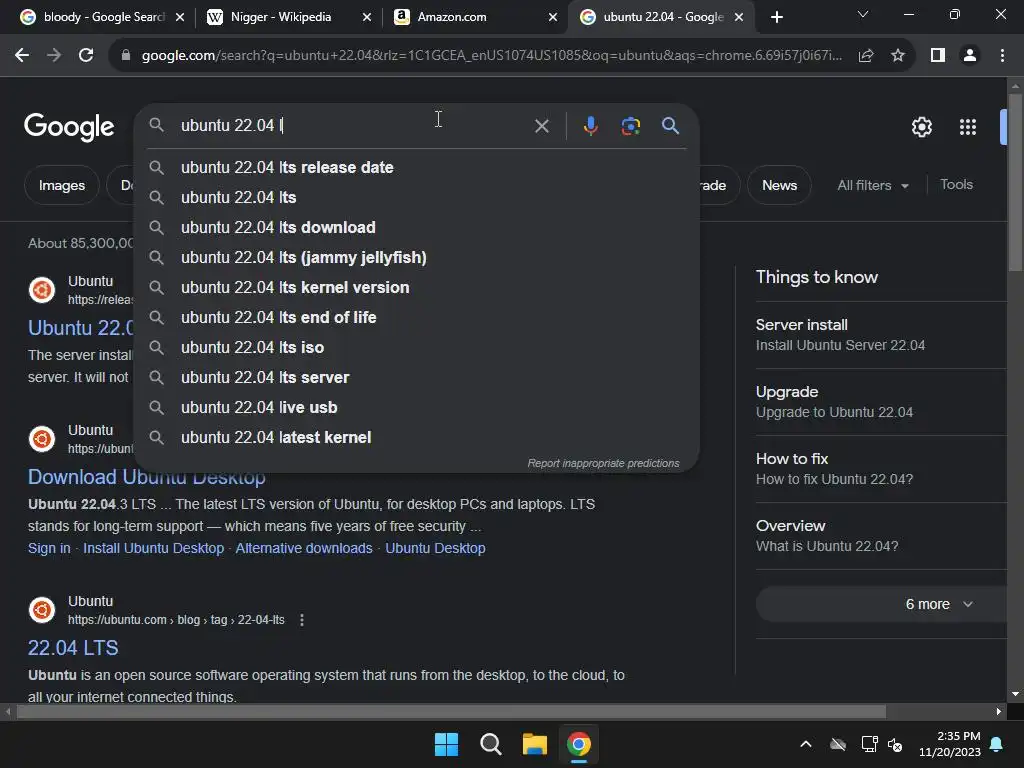Image resolution: width=1024 pixels, height=768 pixels.
Task: Choose suggestion 'lts (jammy jellyfish)'
Action: pos(416,257)
